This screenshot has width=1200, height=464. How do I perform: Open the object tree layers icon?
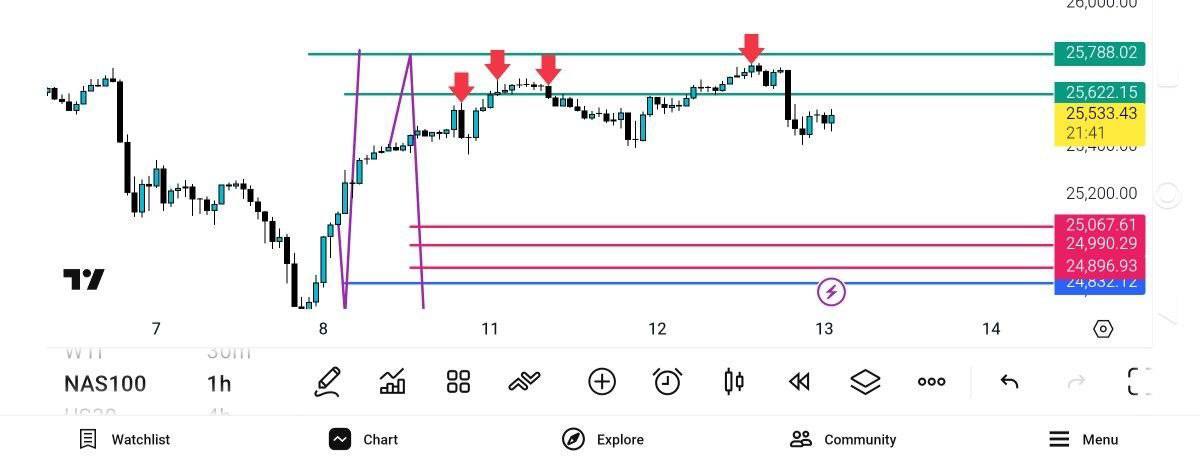(x=865, y=381)
